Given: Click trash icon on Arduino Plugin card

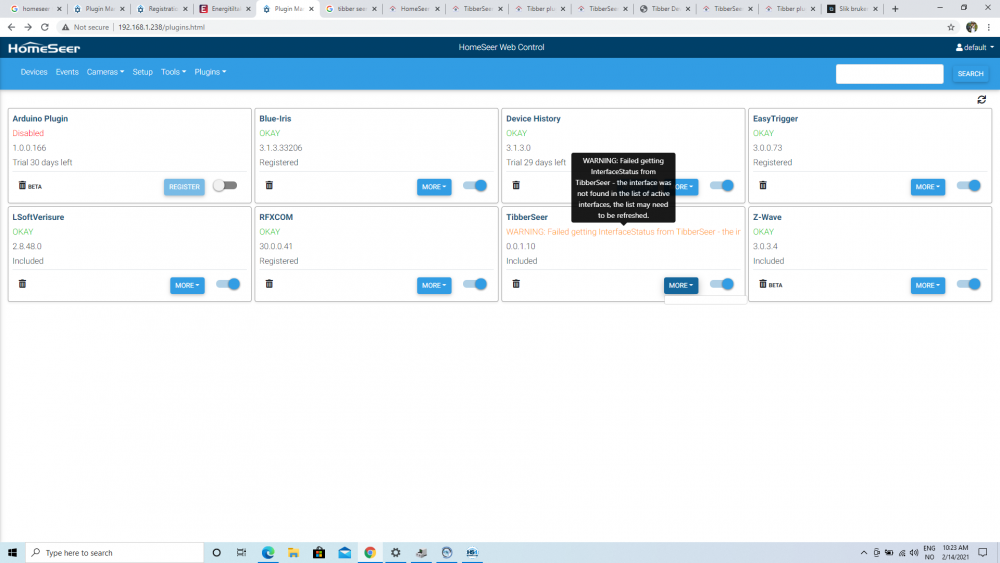Looking at the screenshot, I should coord(22,185).
